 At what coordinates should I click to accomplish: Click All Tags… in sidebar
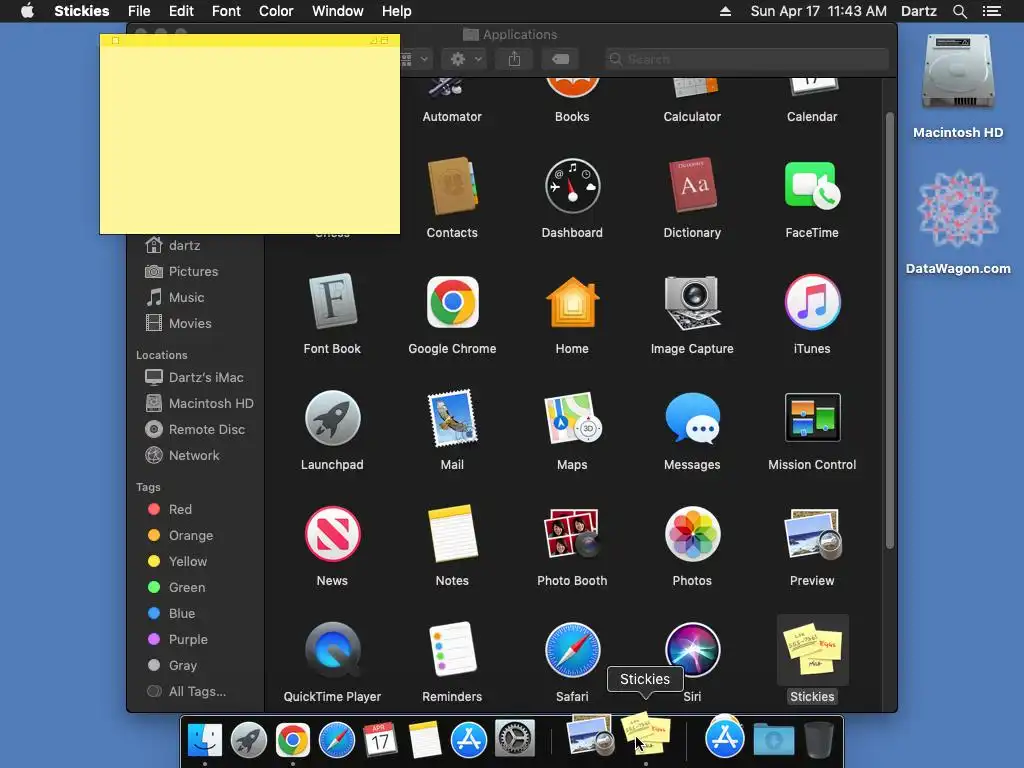pos(196,692)
